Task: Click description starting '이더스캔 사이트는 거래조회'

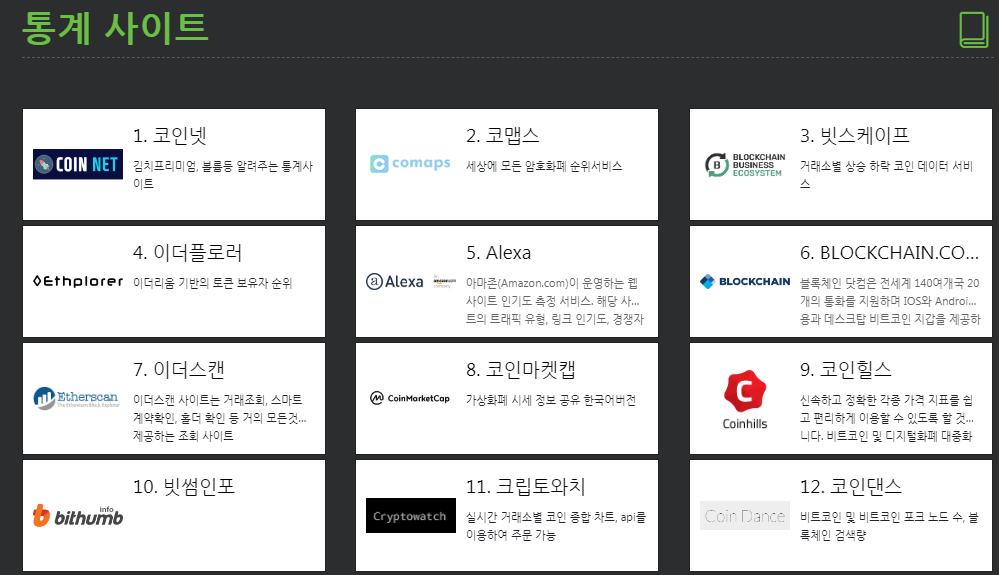Action: (x=219, y=418)
